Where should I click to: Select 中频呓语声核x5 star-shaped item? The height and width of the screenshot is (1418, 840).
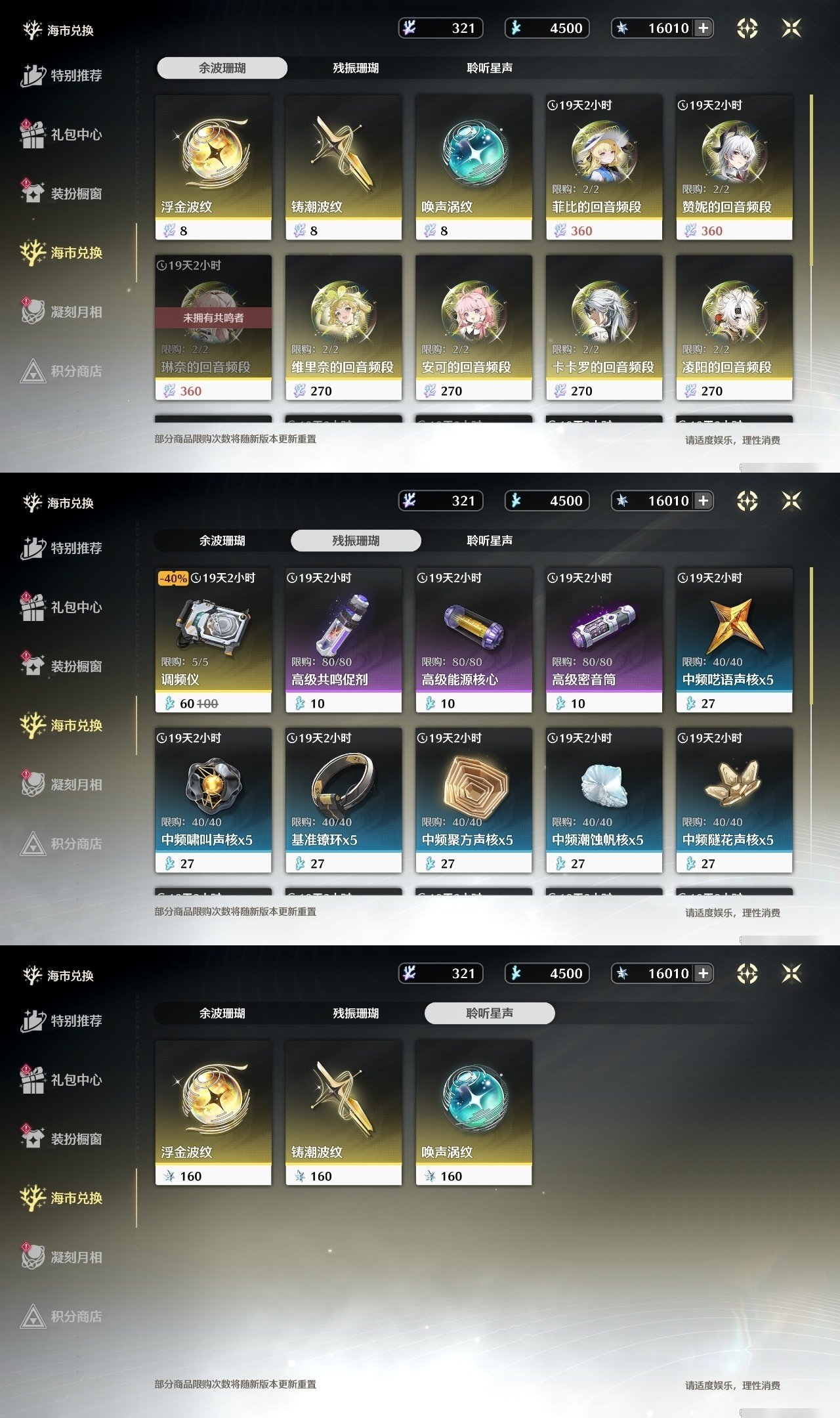click(x=734, y=640)
